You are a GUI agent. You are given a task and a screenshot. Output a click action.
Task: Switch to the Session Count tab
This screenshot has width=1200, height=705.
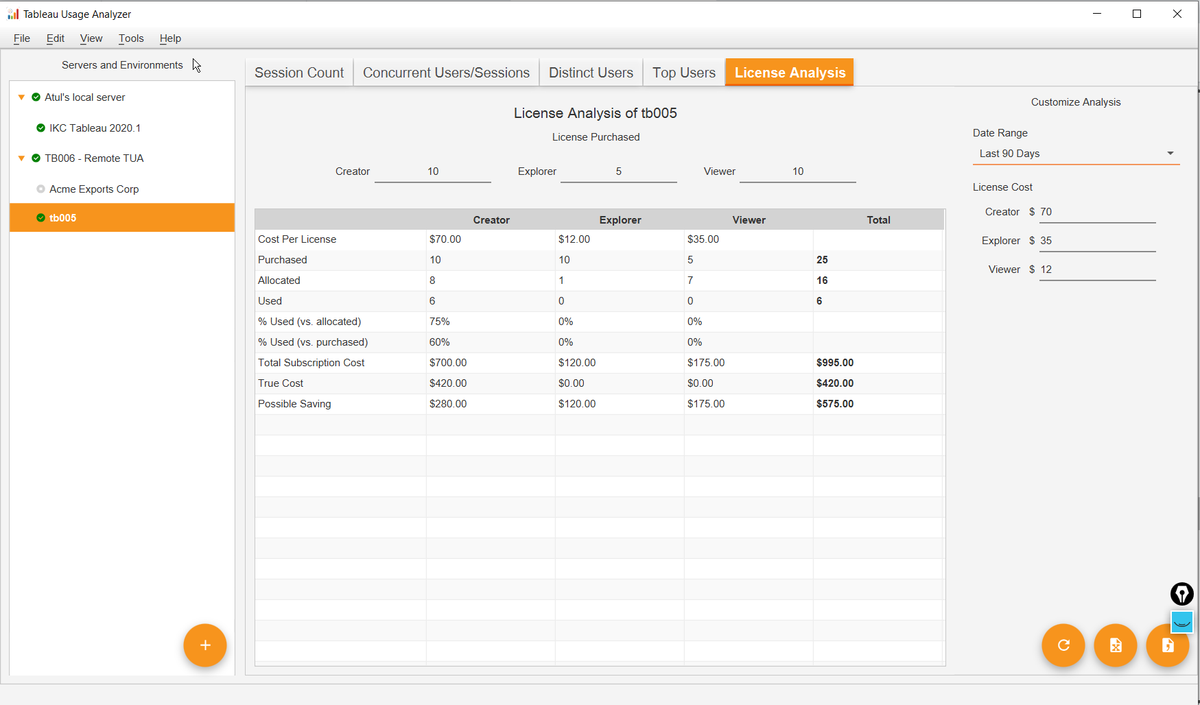pos(299,72)
